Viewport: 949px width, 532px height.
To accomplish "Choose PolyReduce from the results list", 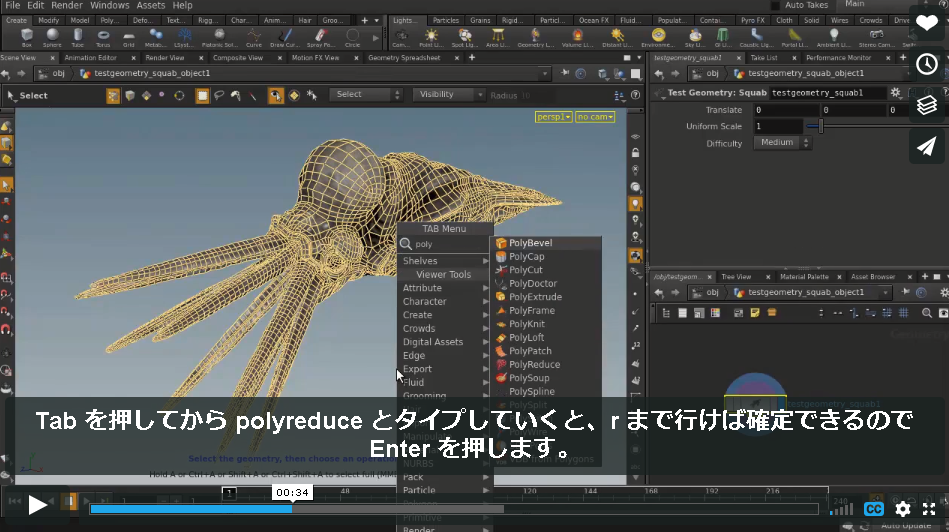I will 545,364.
